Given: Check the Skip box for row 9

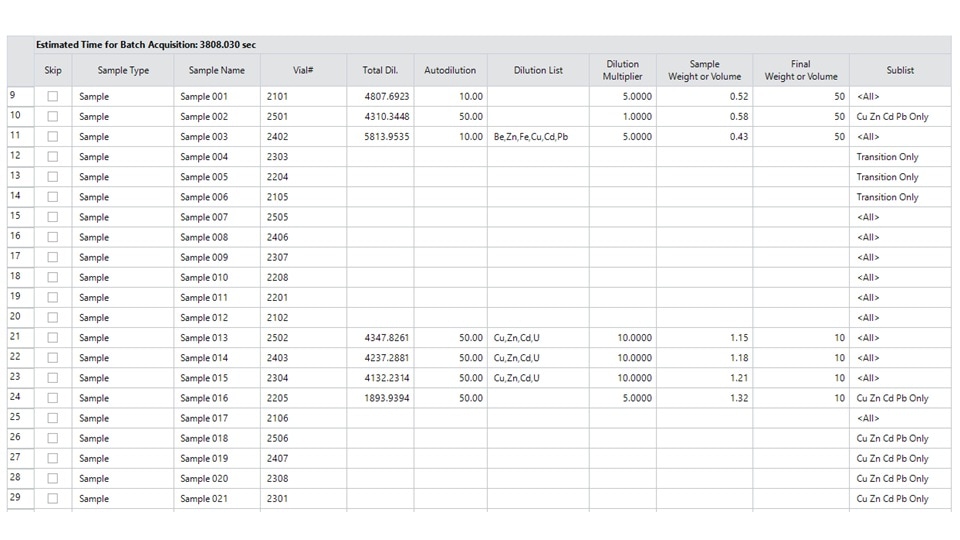Looking at the screenshot, I should click(53, 97).
